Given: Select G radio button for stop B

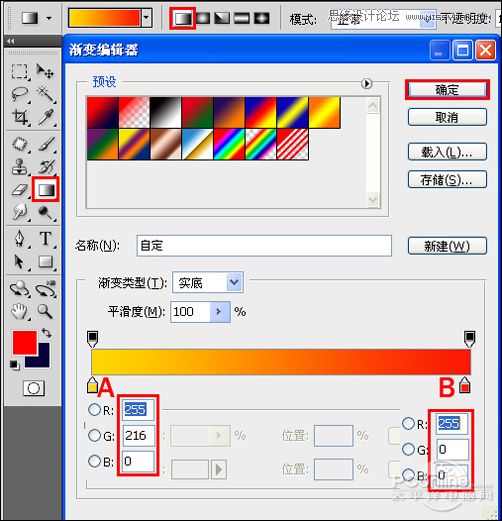Looking at the screenshot, I should pyautogui.click(x=408, y=449).
